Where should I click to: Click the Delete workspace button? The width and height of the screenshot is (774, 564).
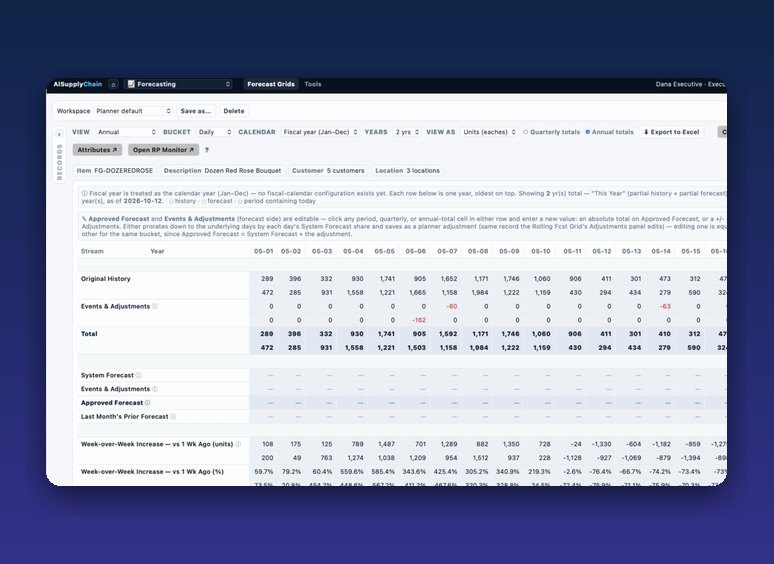[x=234, y=111]
